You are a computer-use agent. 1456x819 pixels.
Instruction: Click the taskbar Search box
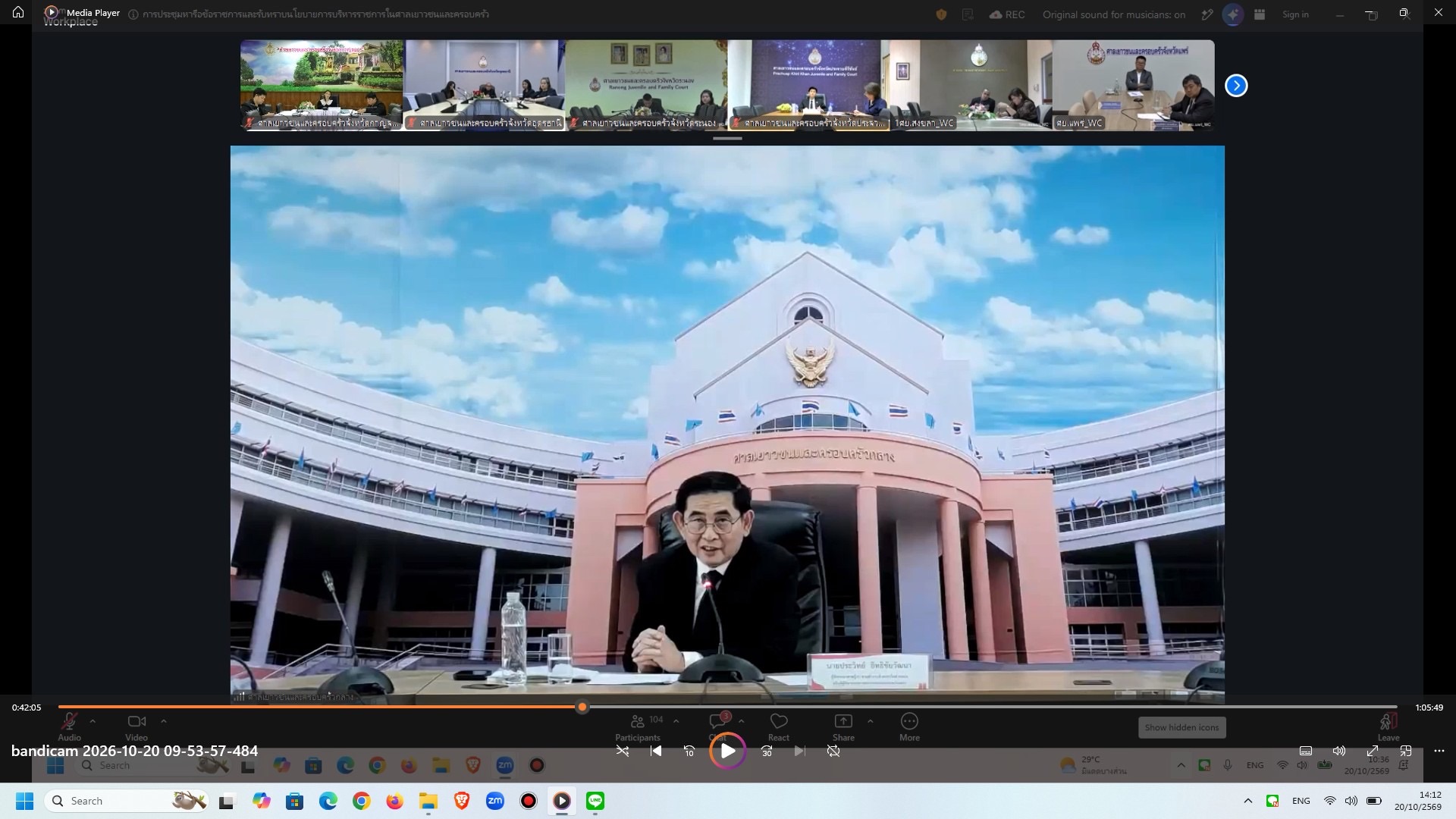click(x=127, y=801)
